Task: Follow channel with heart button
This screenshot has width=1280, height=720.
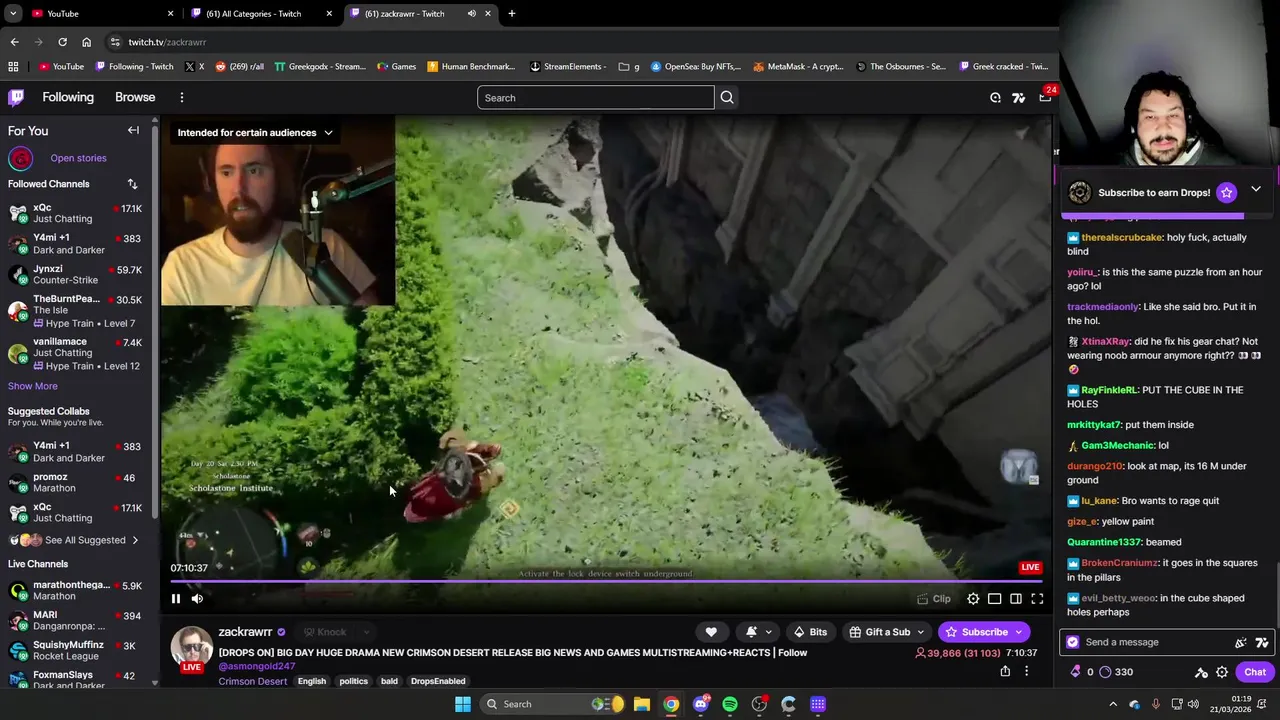Action: pos(711,632)
